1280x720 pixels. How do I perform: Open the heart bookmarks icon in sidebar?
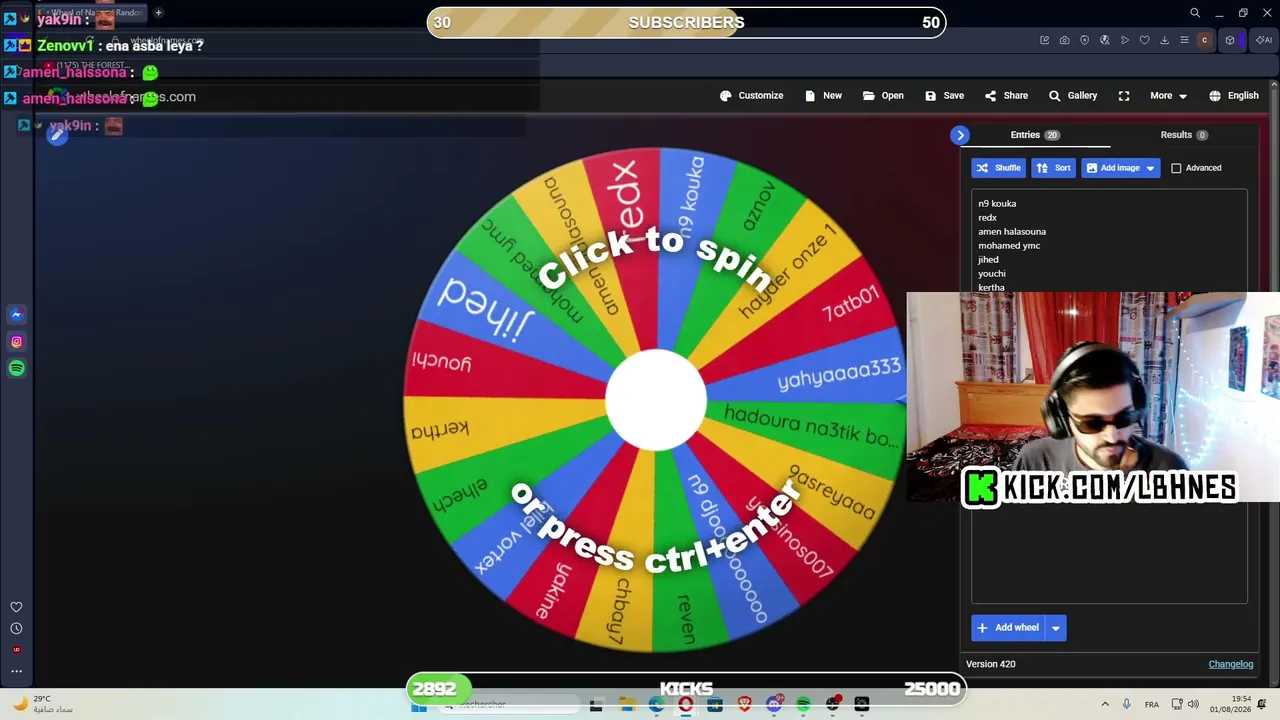(x=16, y=607)
